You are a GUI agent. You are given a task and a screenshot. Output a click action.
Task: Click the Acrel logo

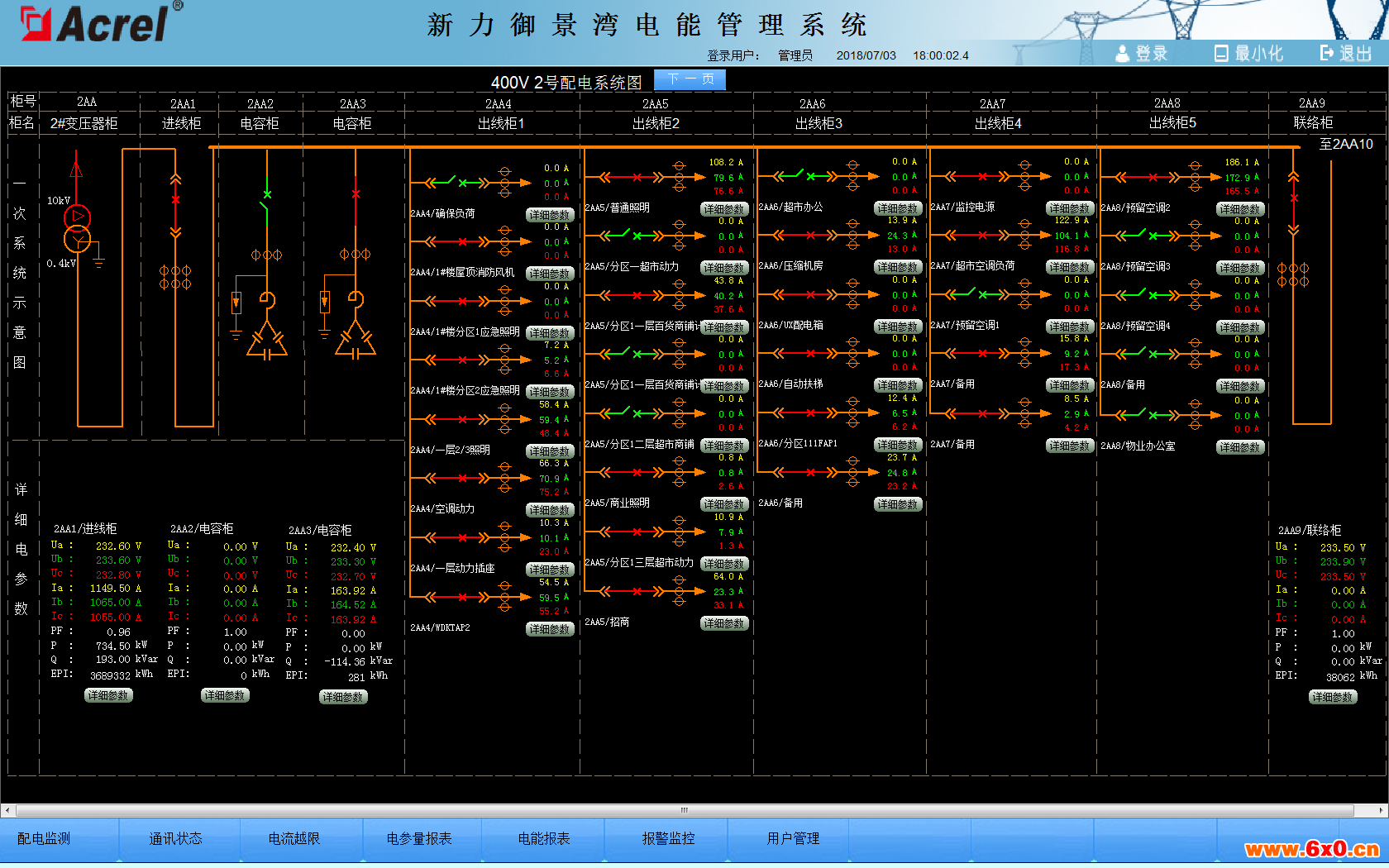pyautogui.click(x=95, y=24)
